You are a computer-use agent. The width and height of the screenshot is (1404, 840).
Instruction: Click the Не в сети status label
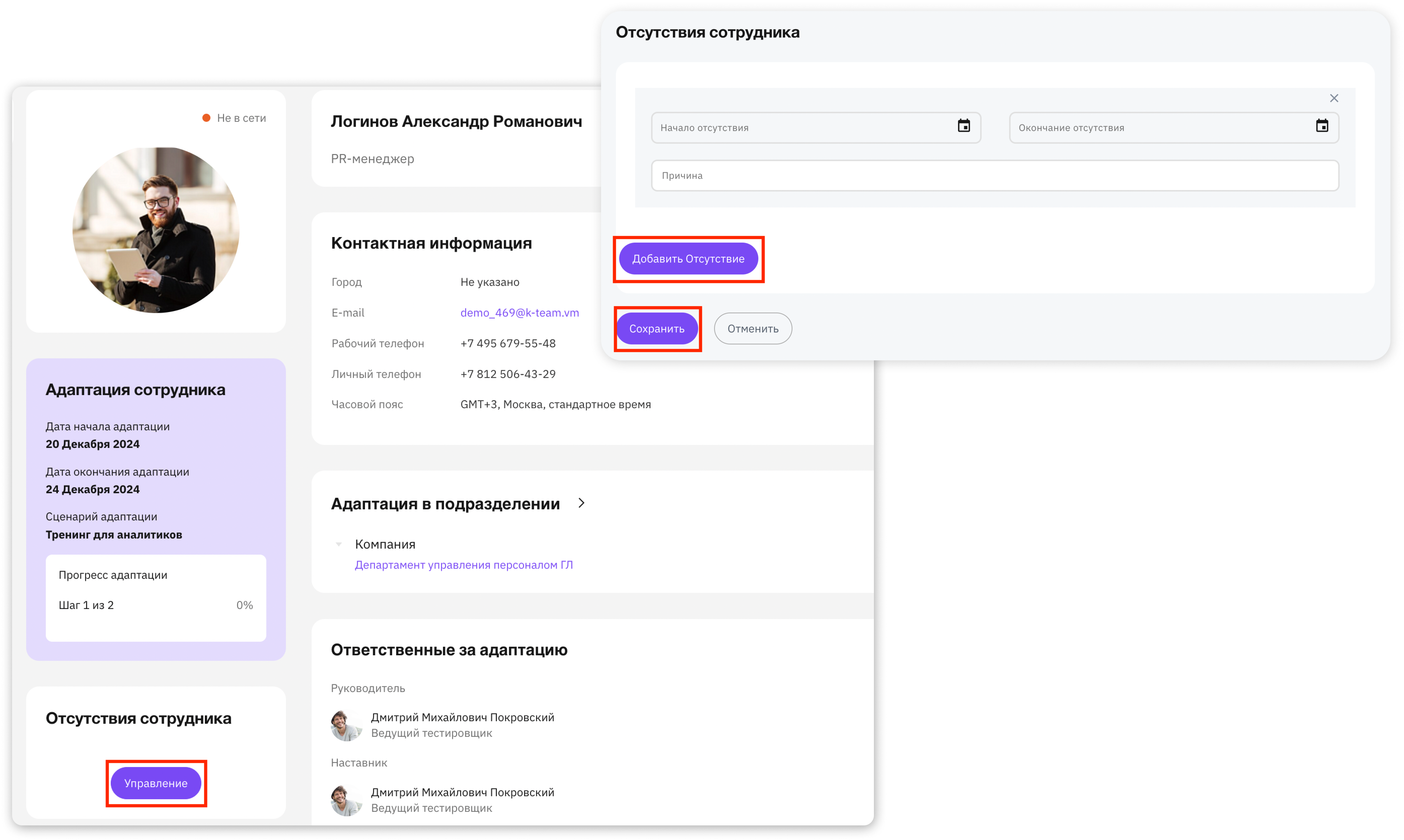pos(241,118)
